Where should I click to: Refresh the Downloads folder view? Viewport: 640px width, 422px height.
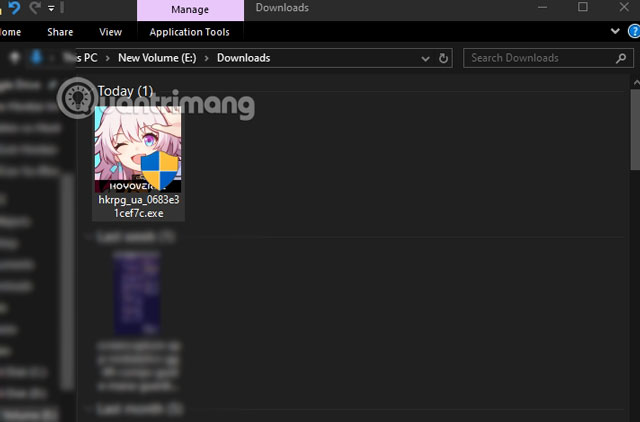click(x=443, y=58)
